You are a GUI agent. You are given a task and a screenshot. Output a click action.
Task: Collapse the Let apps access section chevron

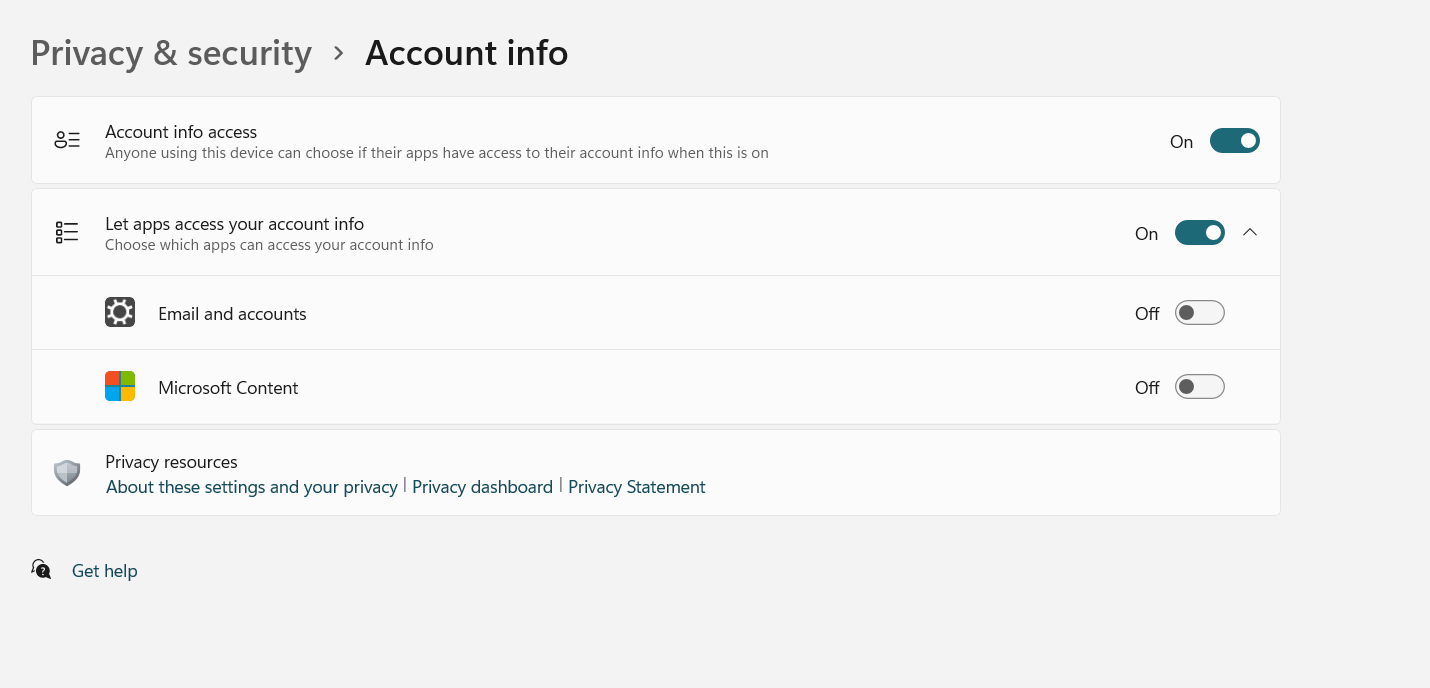click(1250, 232)
